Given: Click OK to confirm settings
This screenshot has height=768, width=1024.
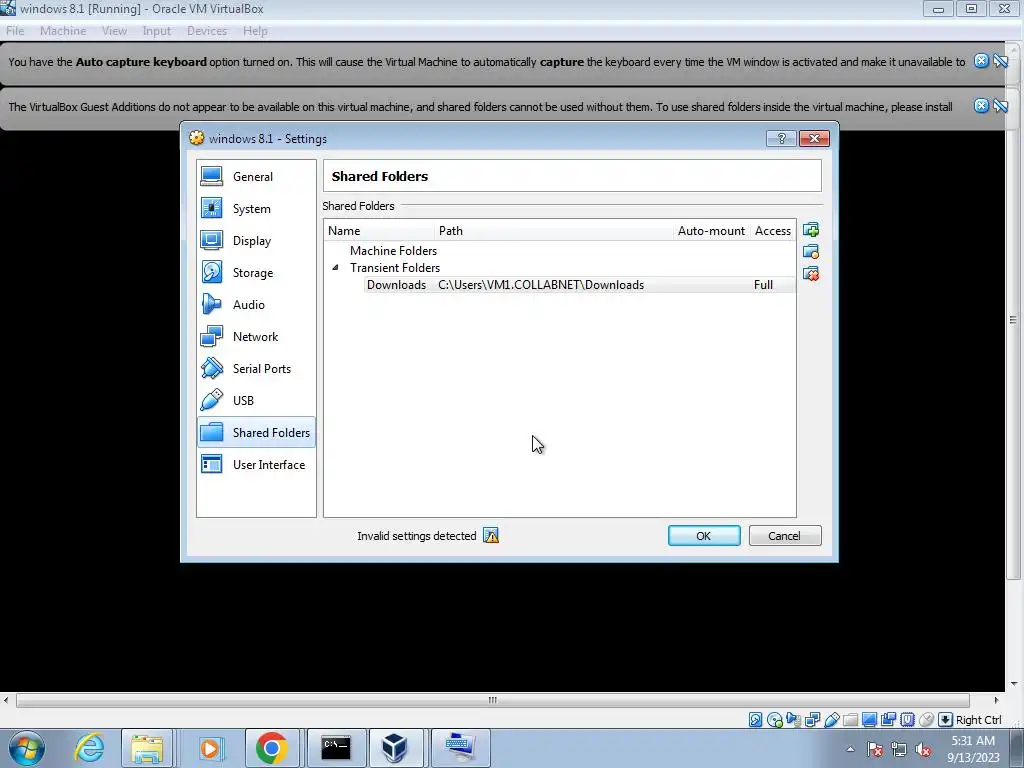Looking at the screenshot, I should click(704, 536).
